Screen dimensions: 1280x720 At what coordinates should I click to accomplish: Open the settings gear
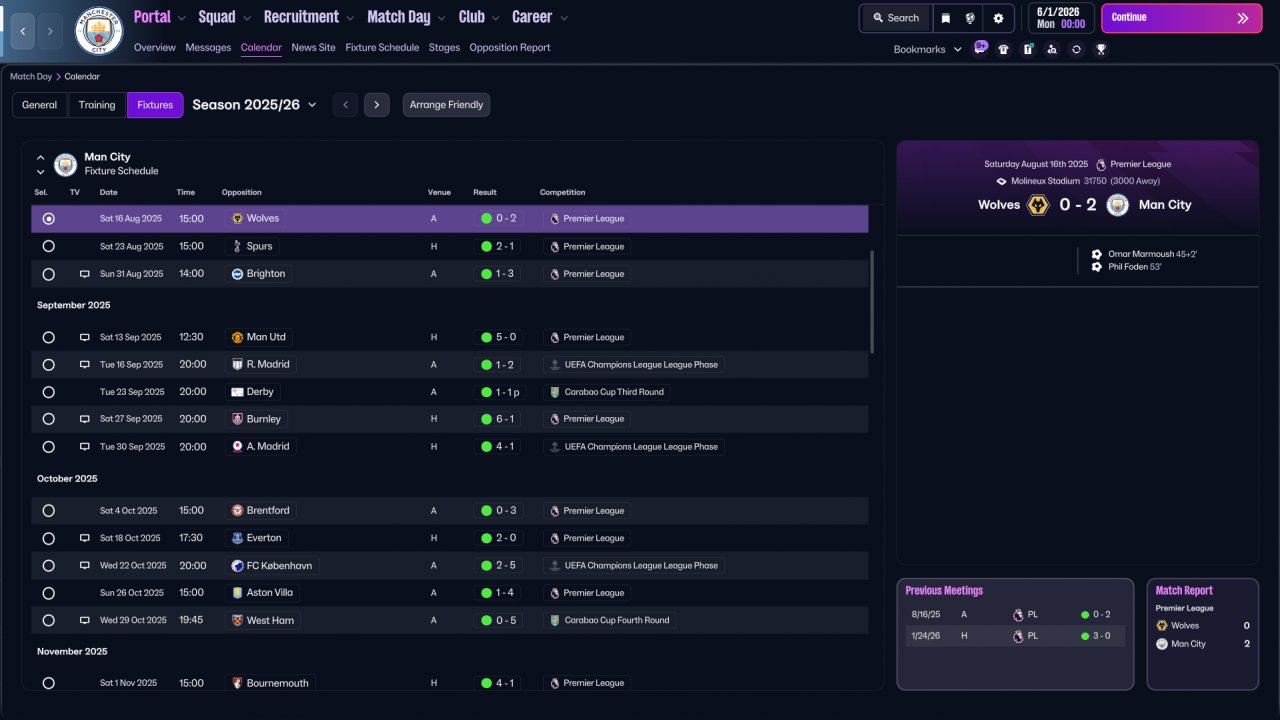[998, 18]
